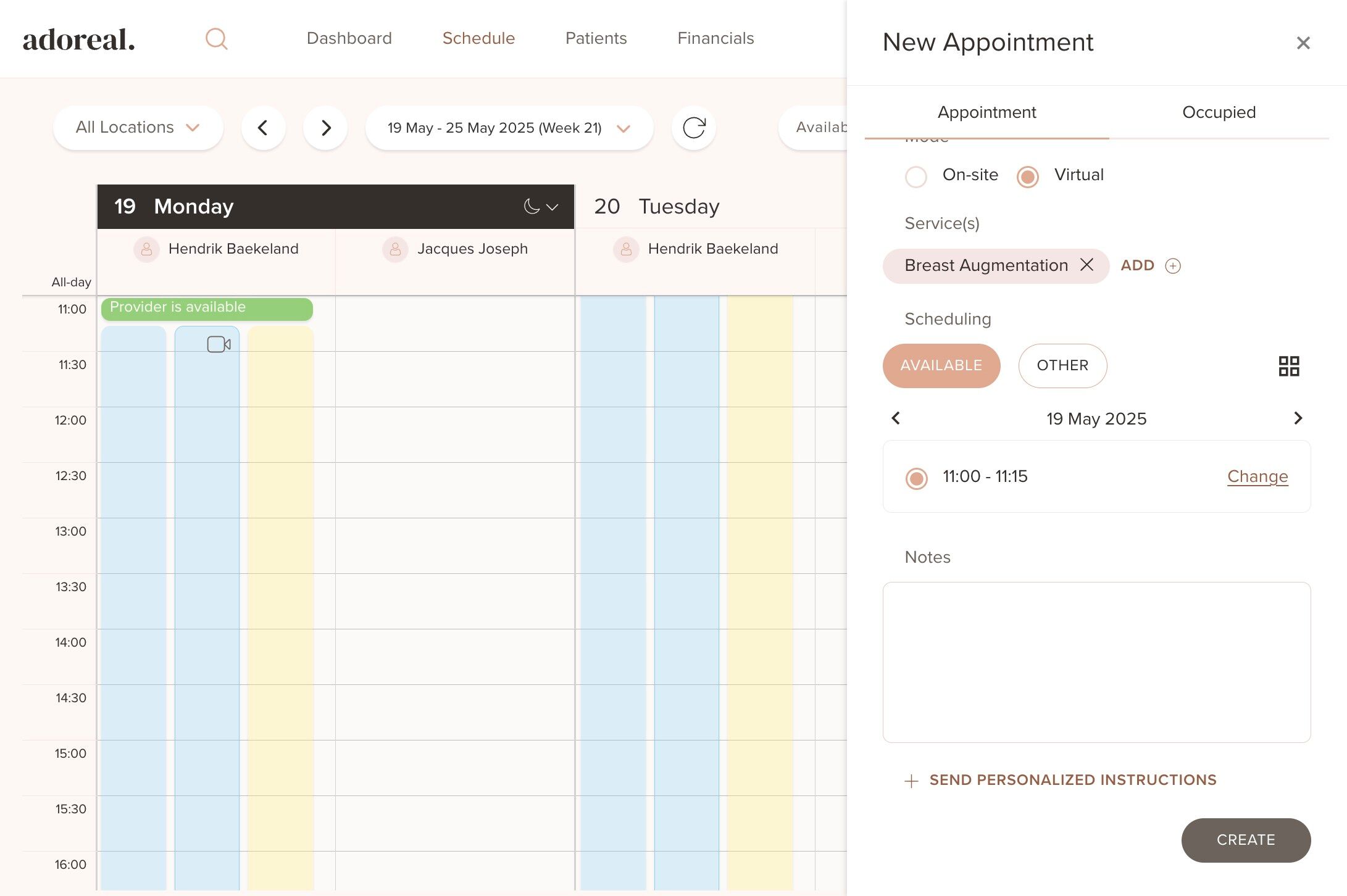Screen dimensions: 1347x896
Task: Select the On-site mode radio button
Action: pos(915,176)
